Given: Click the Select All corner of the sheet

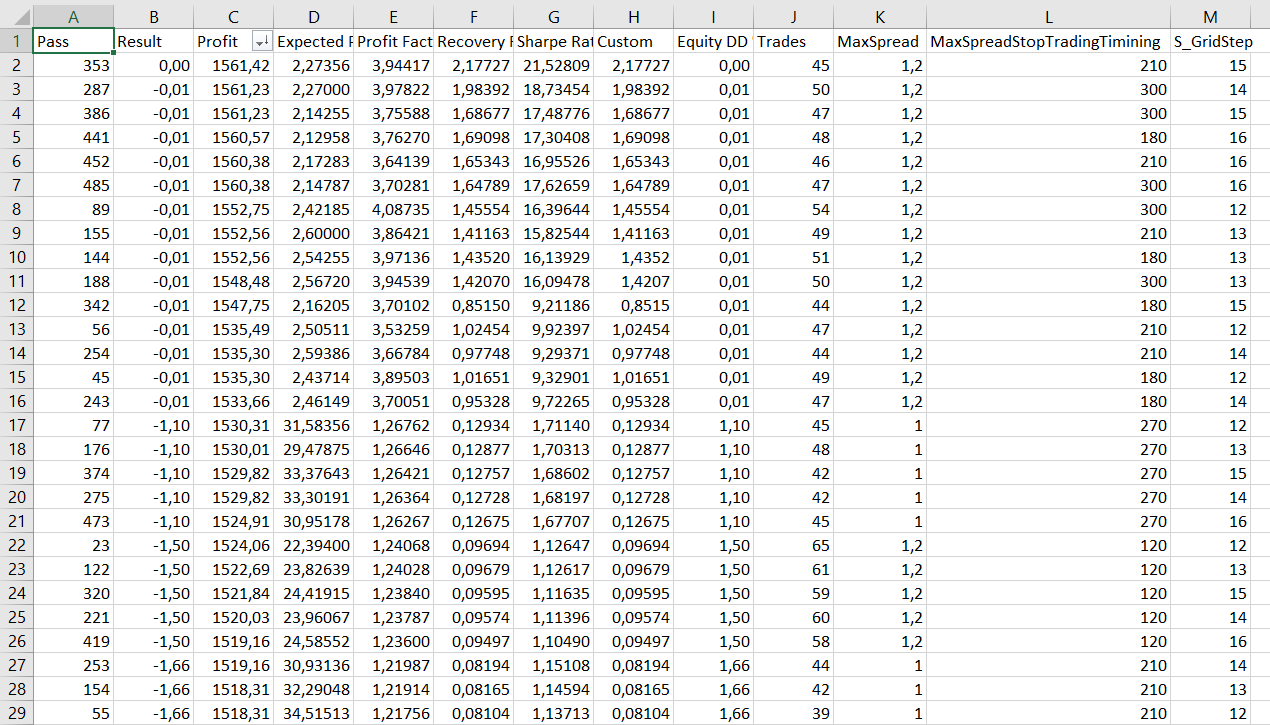Looking at the screenshot, I should coord(16,15).
